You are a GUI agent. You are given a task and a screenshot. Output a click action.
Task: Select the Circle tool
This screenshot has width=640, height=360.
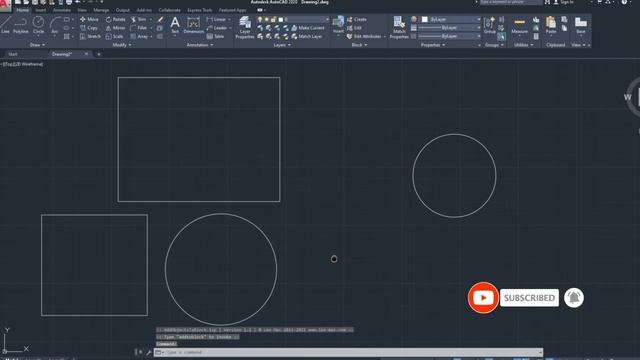pos(38,25)
